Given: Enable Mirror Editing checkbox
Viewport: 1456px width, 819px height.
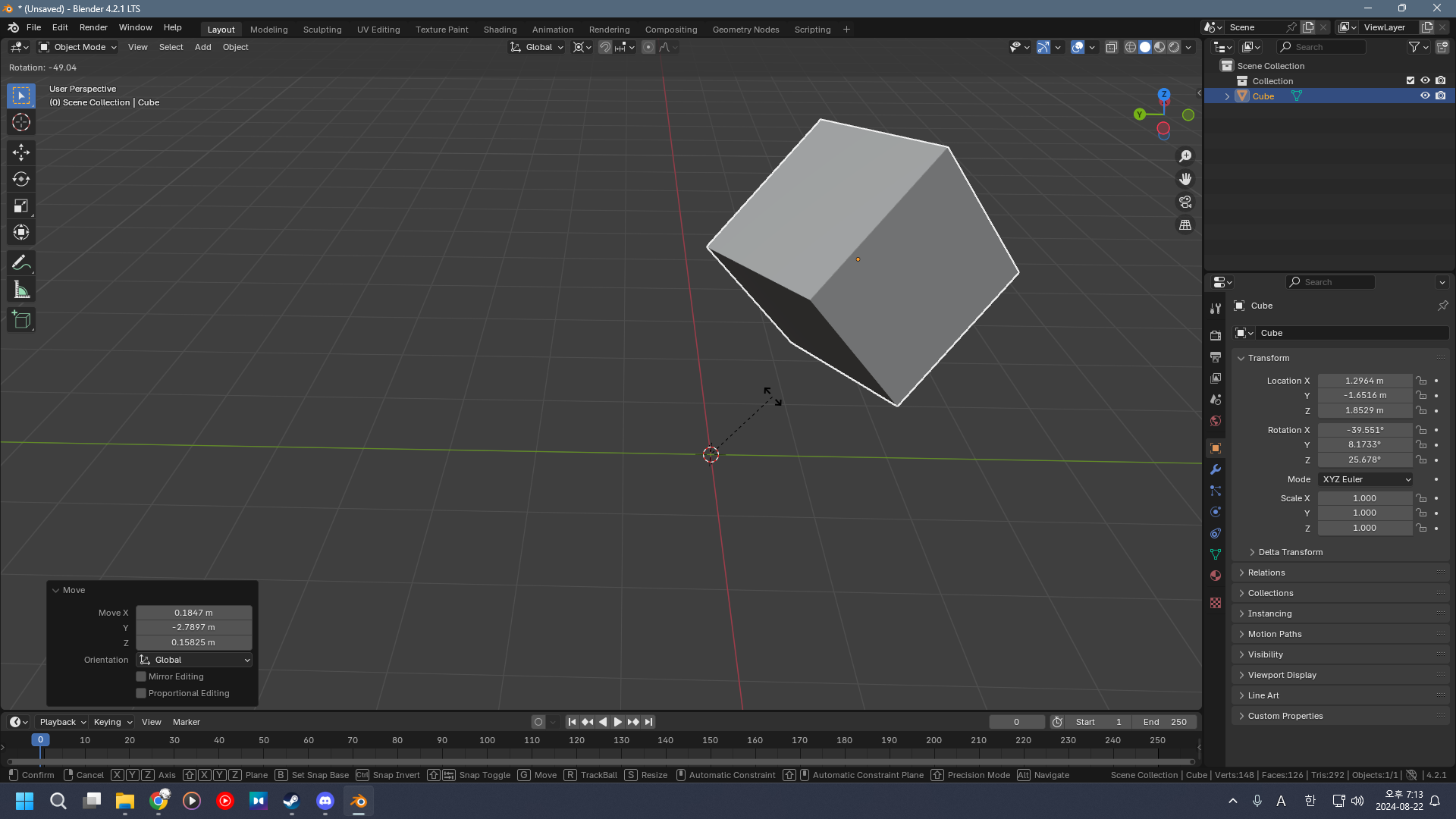Looking at the screenshot, I should tap(141, 676).
